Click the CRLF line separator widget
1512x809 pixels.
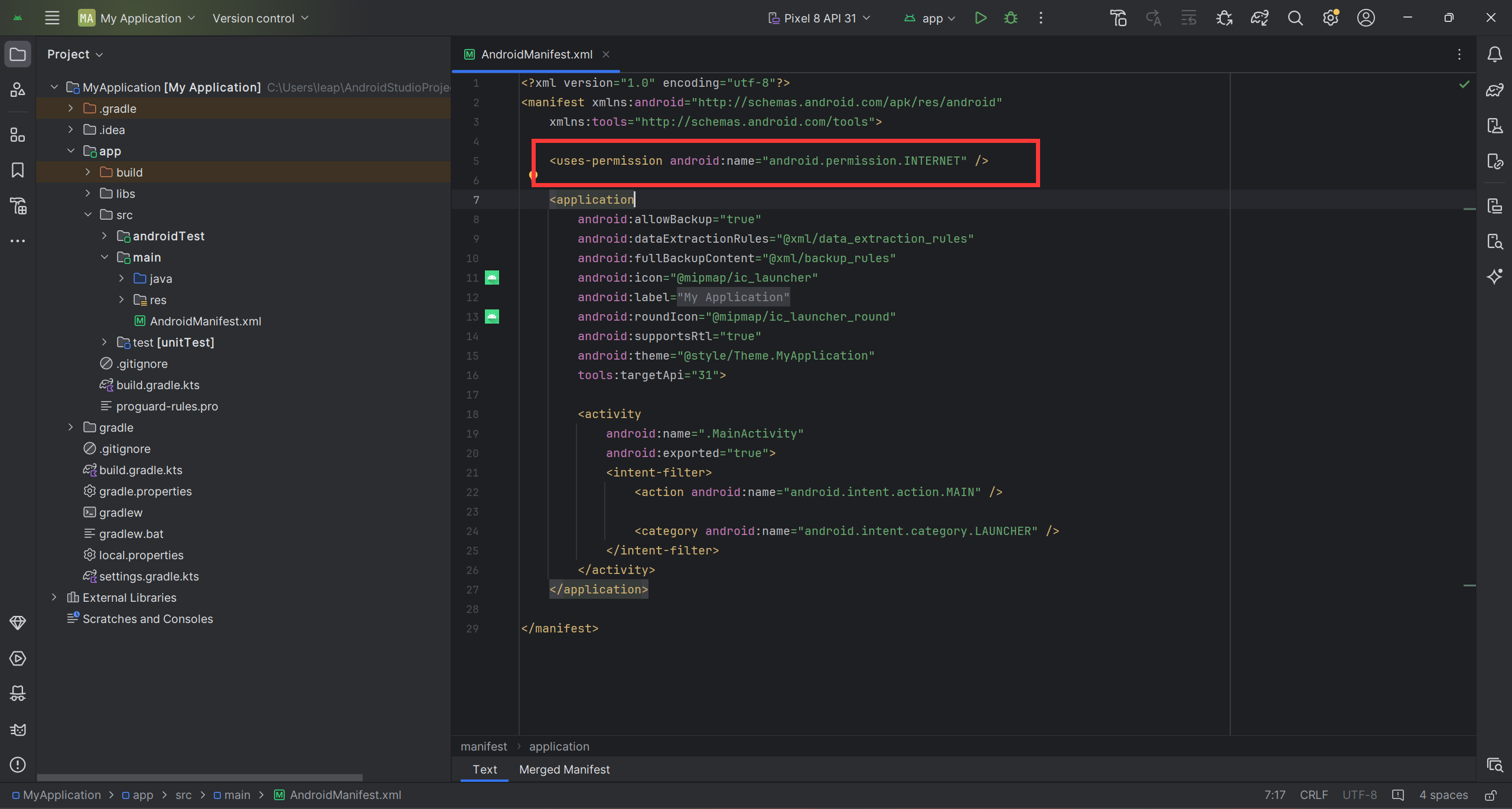tap(1314, 795)
